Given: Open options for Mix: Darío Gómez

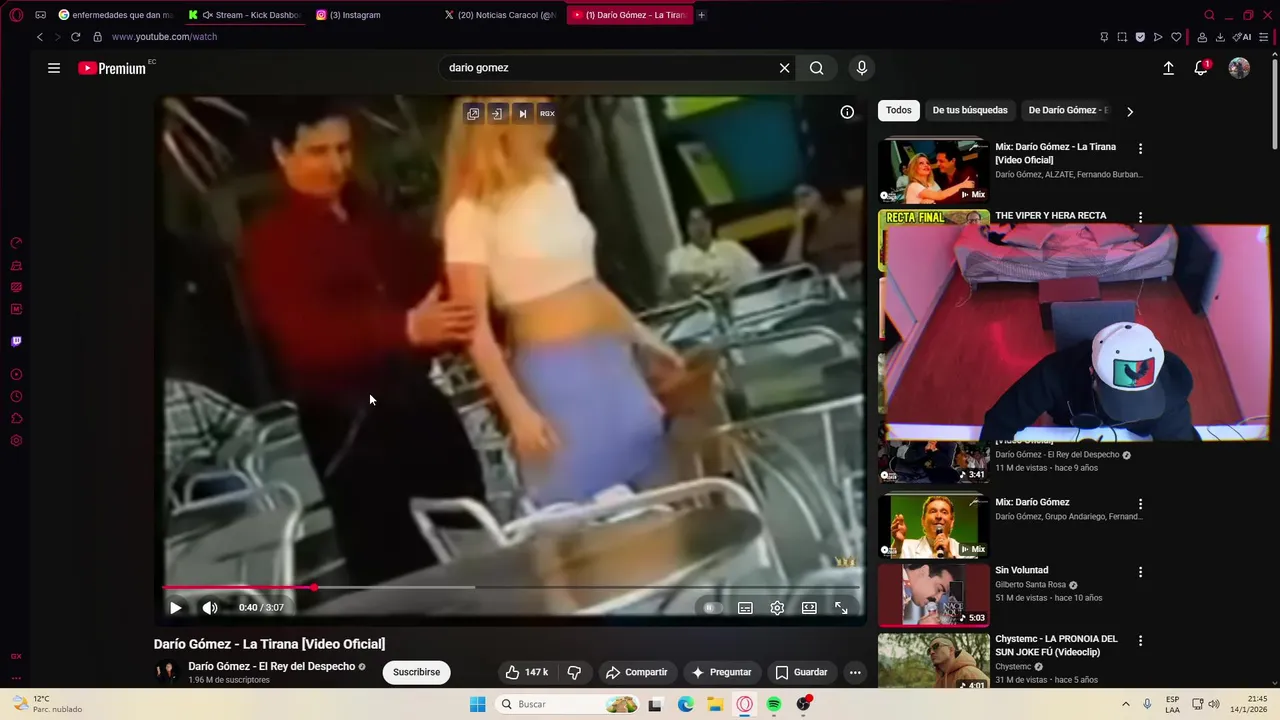Looking at the screenshot, I should pos(1140,504).
